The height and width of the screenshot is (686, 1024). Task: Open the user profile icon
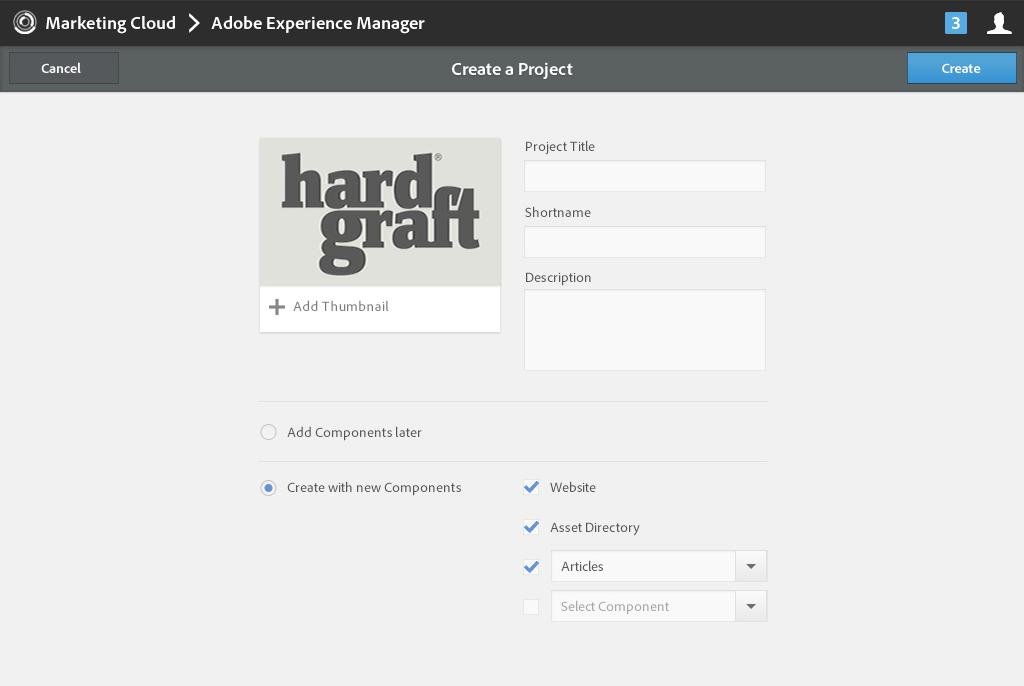(999, 23)
